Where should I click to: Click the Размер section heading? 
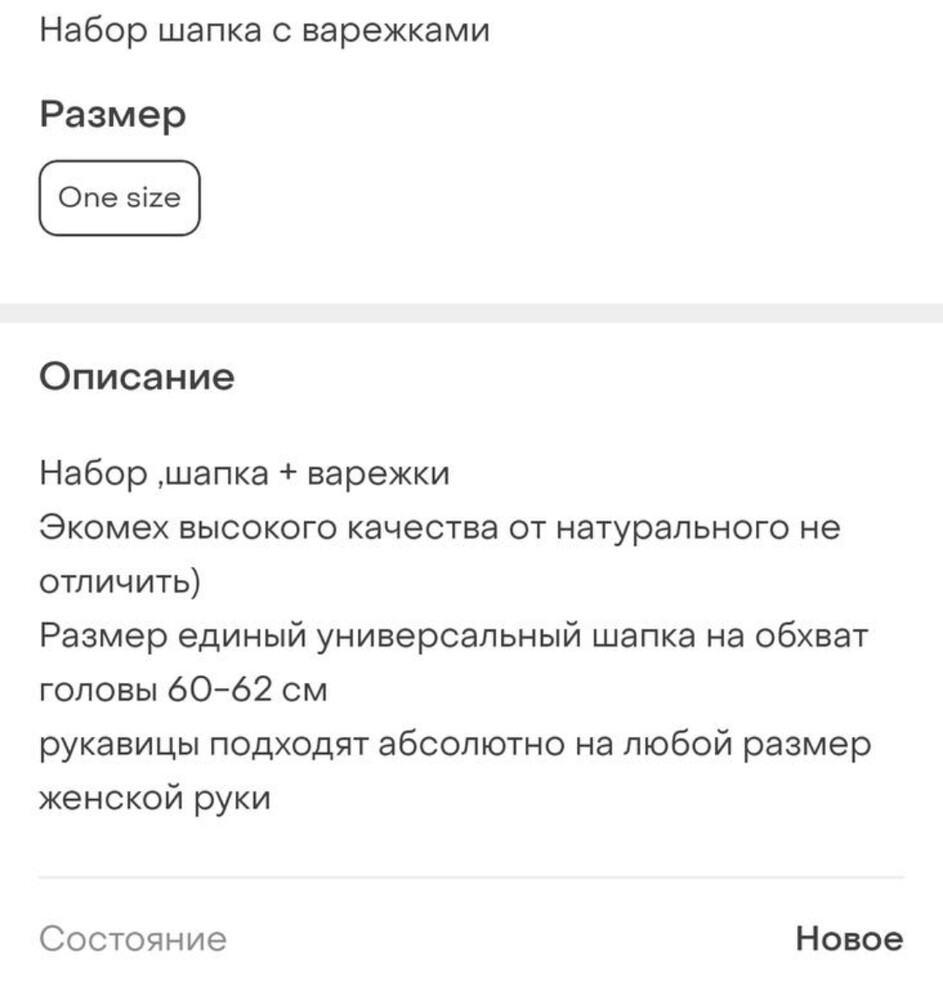pos(112,115)
